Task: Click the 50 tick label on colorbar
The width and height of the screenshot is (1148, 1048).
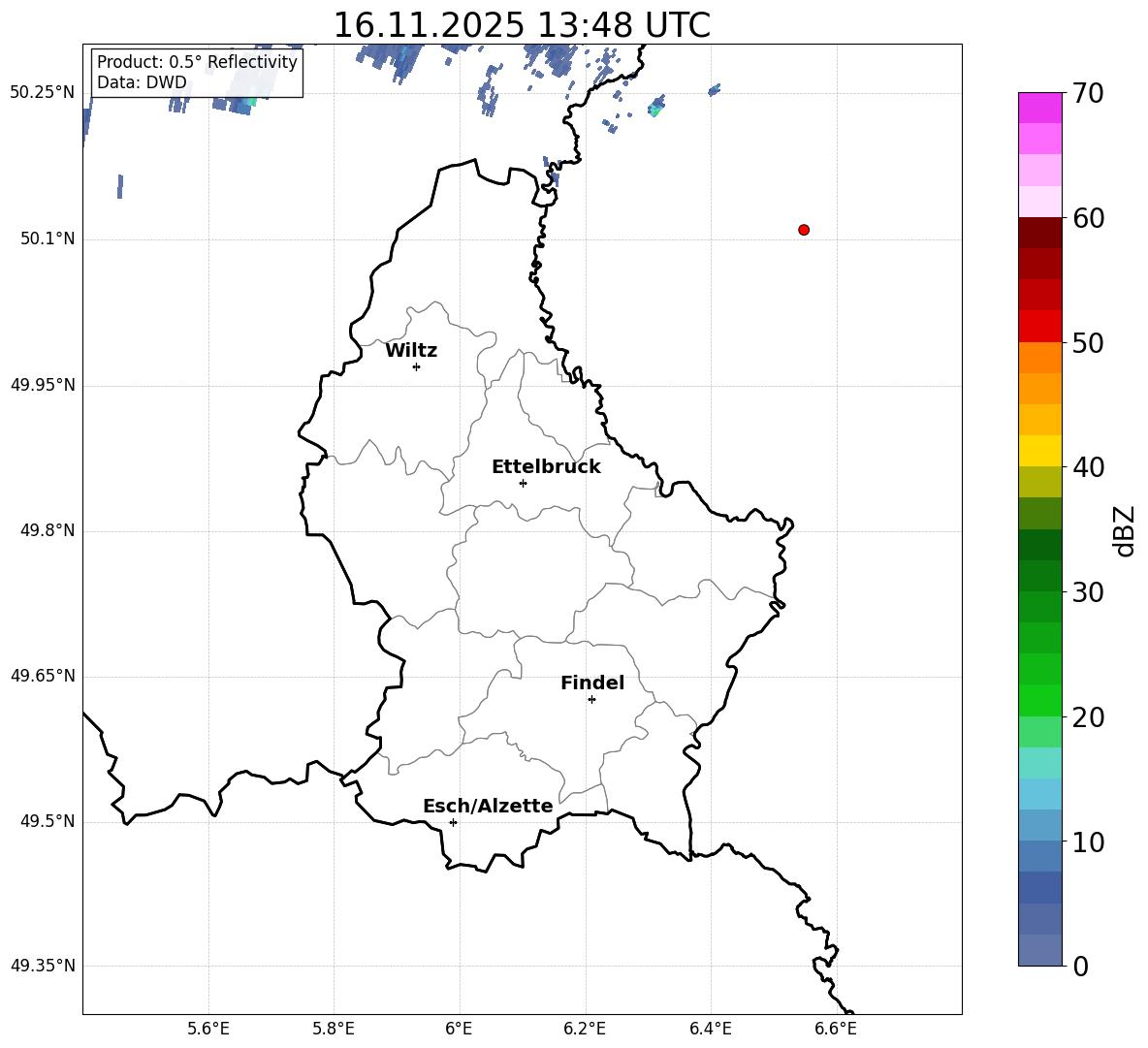Action: [1088, 342]
